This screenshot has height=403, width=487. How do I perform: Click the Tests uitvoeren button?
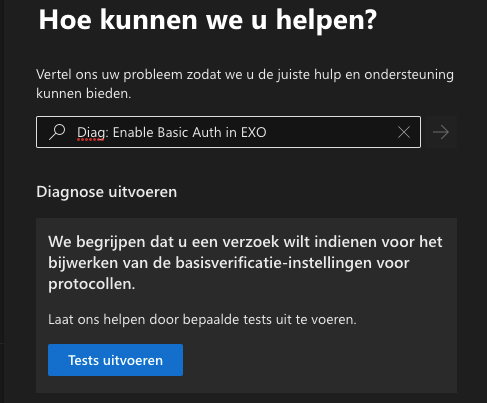115,360
